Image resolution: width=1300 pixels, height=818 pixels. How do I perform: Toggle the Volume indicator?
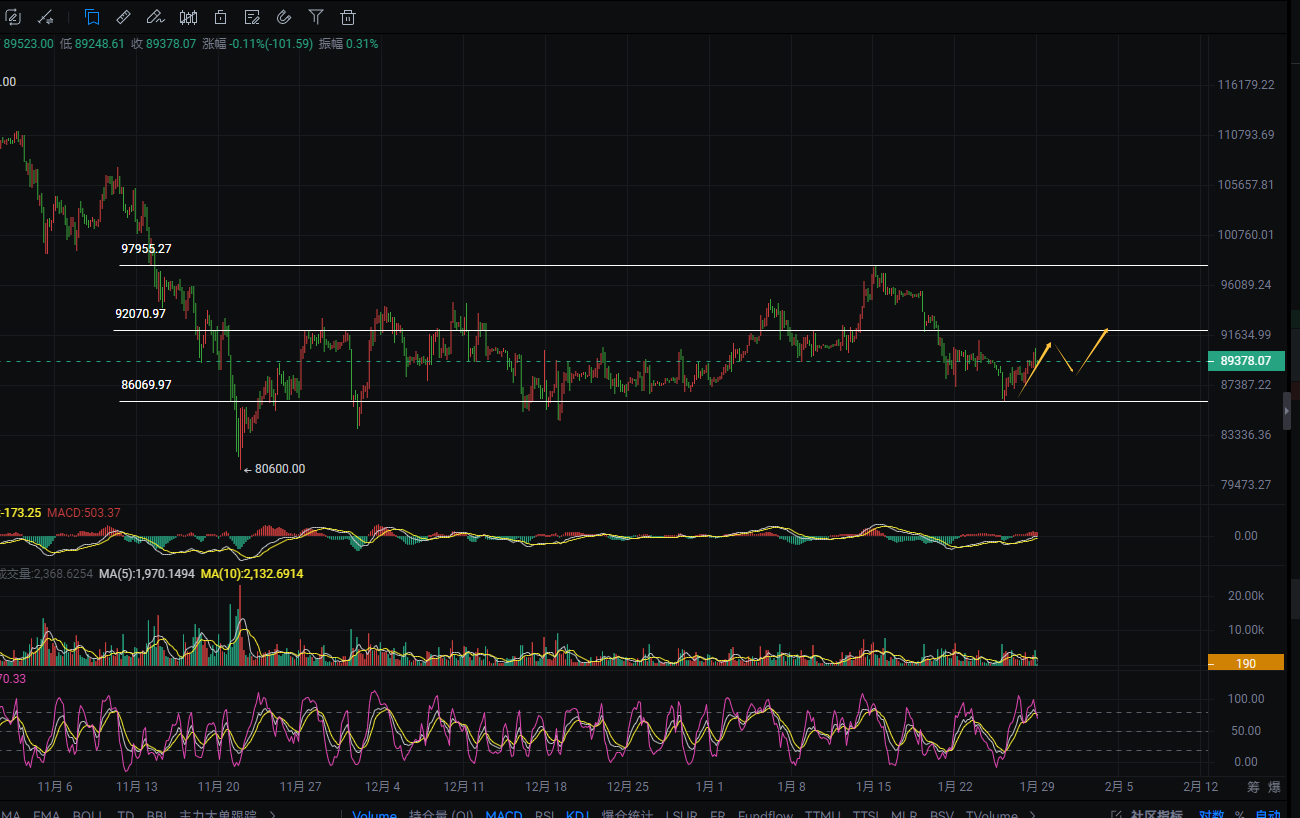click(375, 814)
